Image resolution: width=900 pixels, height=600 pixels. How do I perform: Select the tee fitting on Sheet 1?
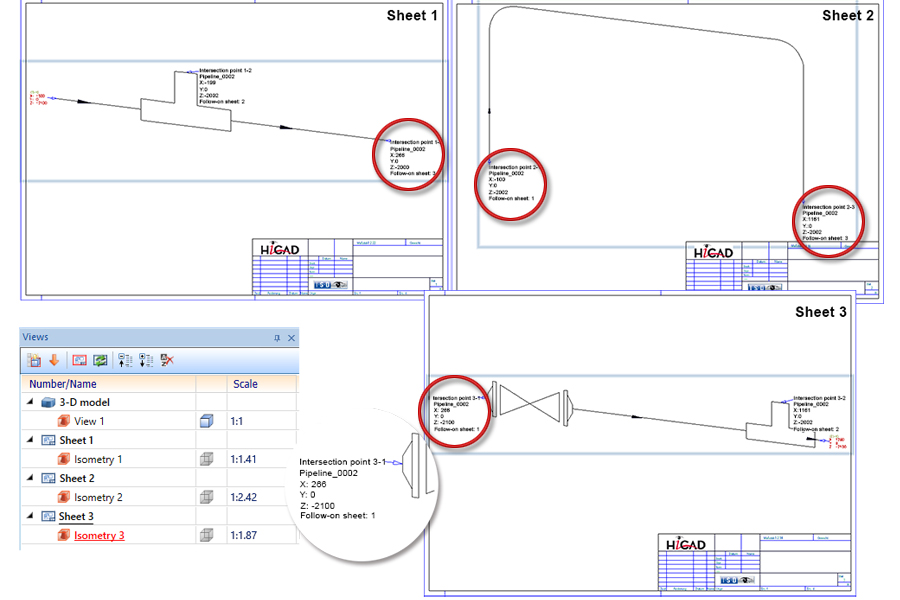point(186,102)
